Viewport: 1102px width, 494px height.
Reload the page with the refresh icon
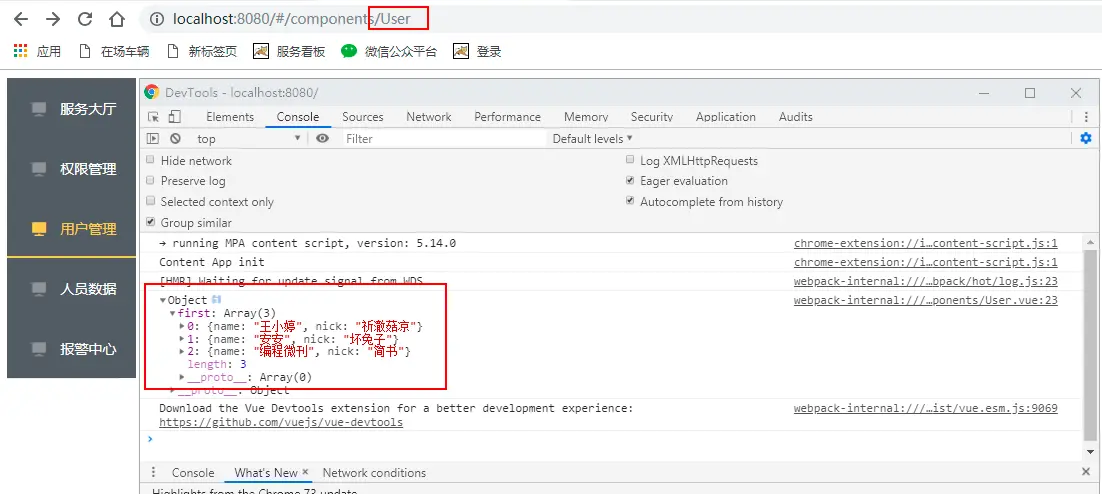click(85, 19)
